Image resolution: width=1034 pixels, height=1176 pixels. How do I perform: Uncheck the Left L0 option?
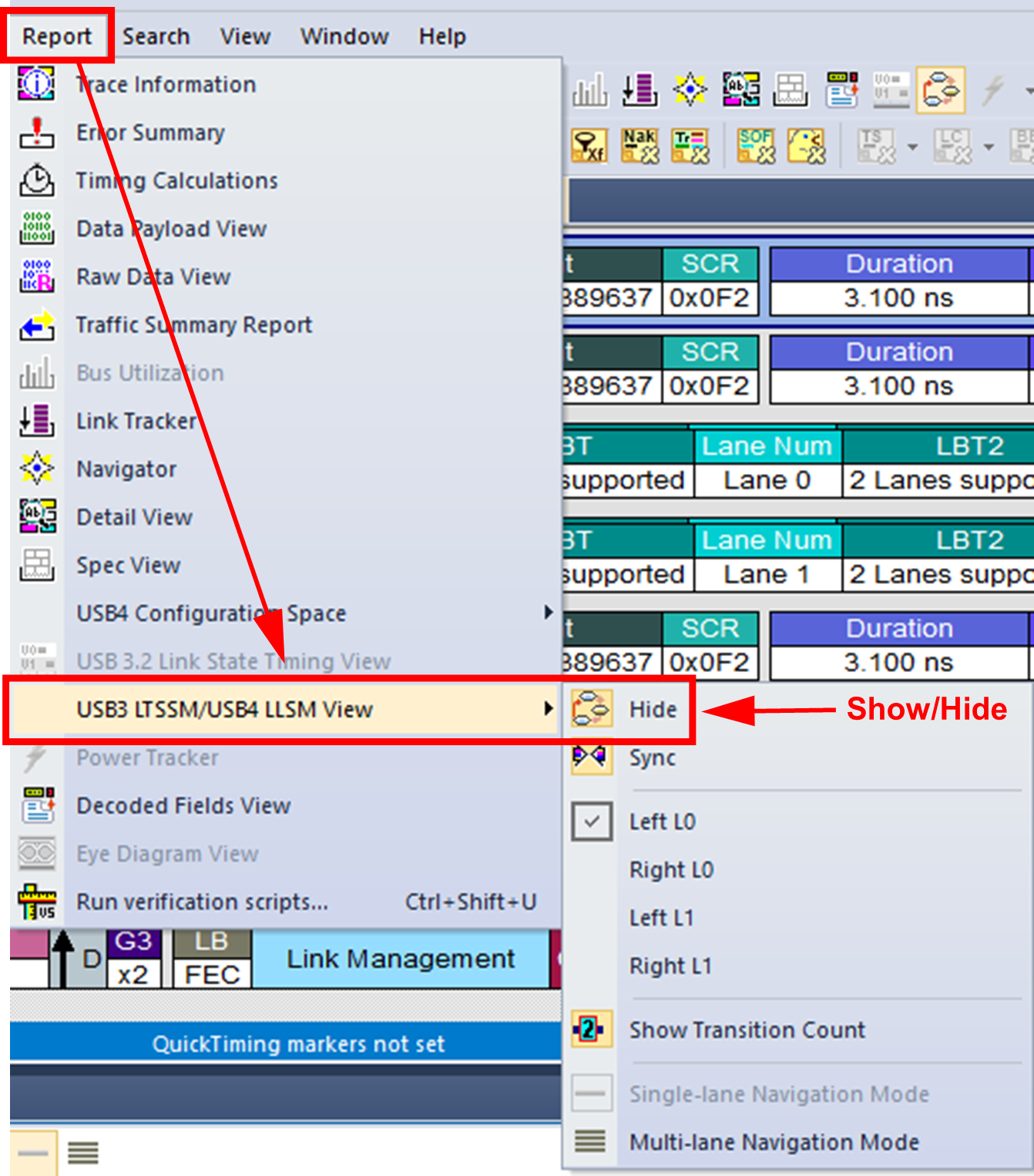point(797,822)
